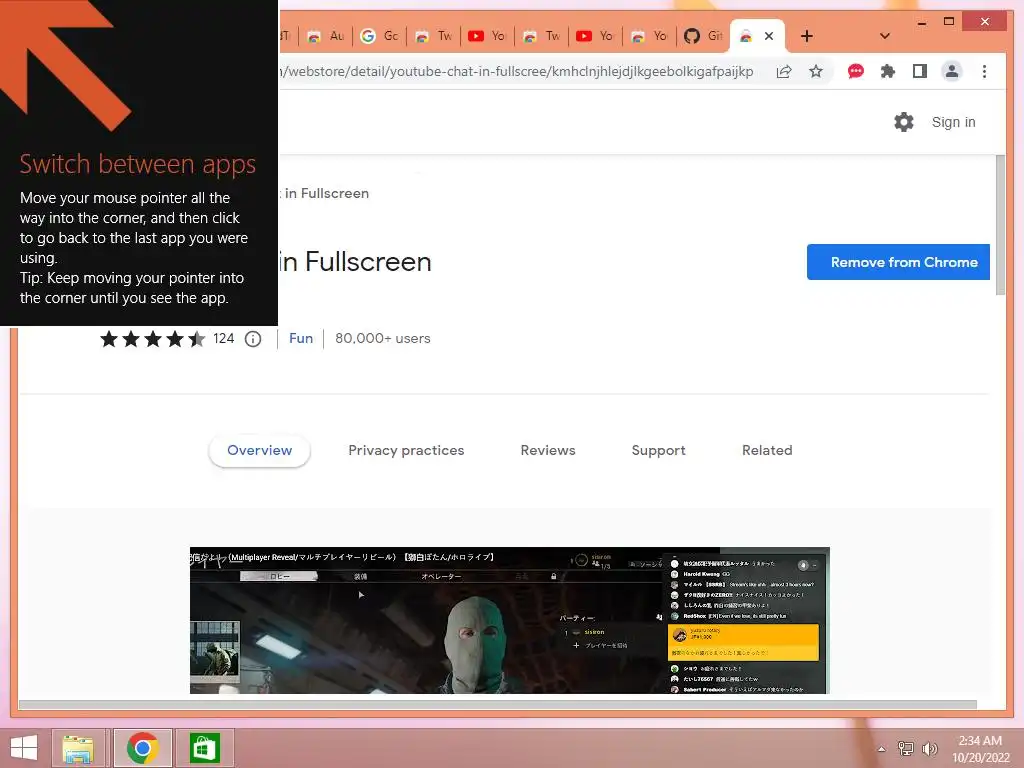The width and height of the screenshot is (1024, 768).
Task: Open the Windows Start button
Action: point(24,748)
